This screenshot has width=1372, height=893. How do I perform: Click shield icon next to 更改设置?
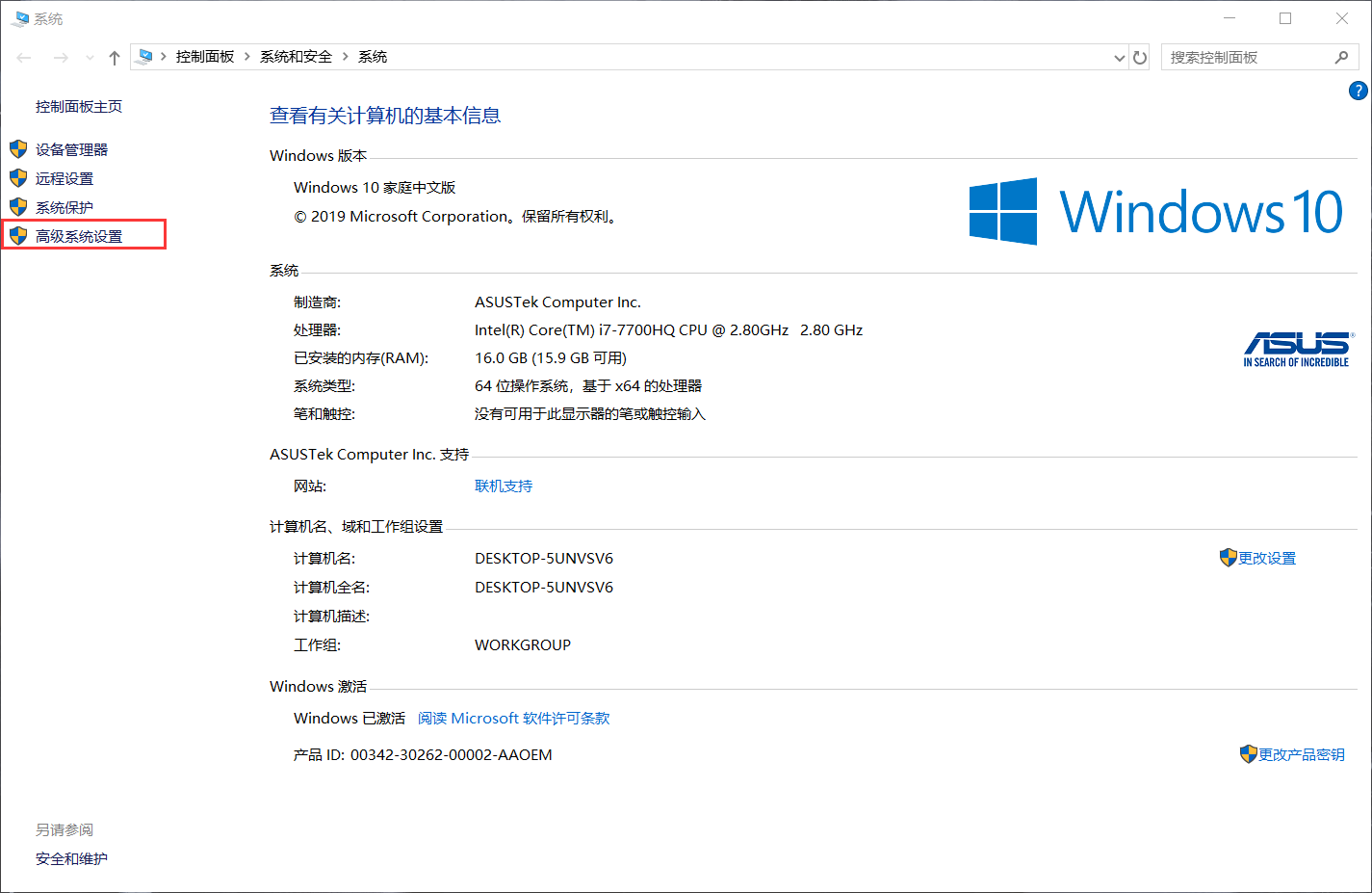click(1228, 558)
